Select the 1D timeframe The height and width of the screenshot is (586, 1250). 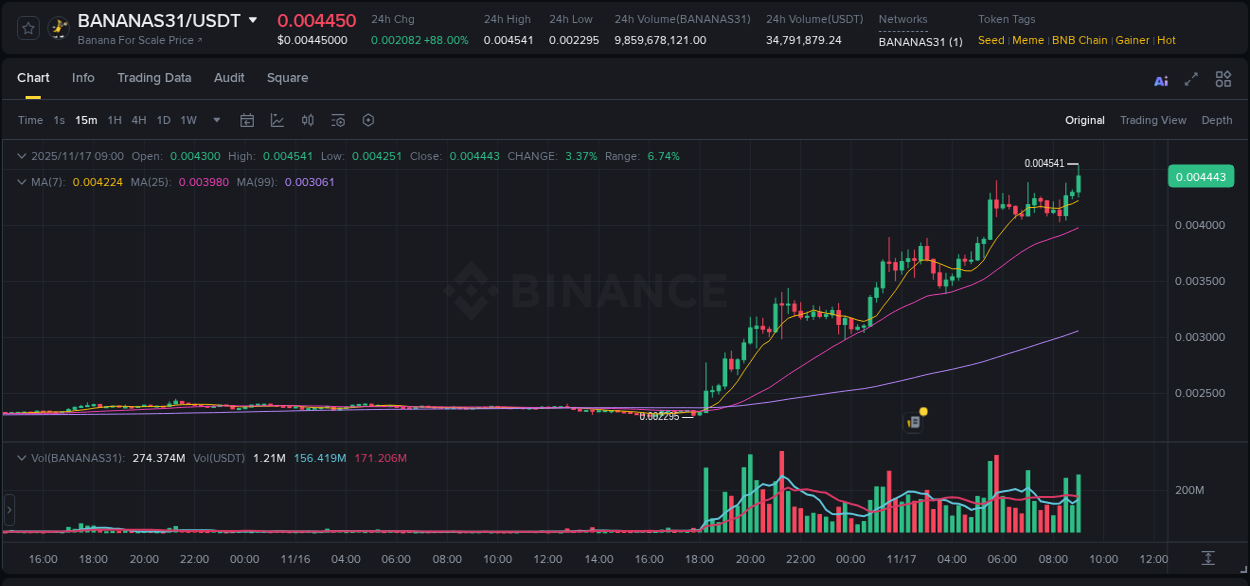[x=163, y=120]
